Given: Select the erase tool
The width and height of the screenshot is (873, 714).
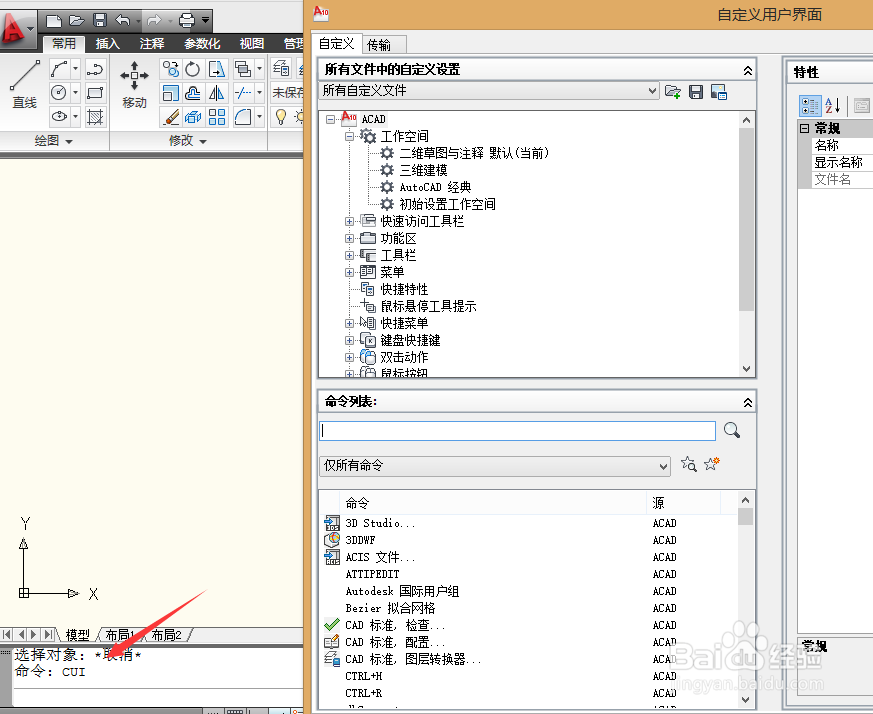Looking at the screenshot, I should tap(170, 116).
